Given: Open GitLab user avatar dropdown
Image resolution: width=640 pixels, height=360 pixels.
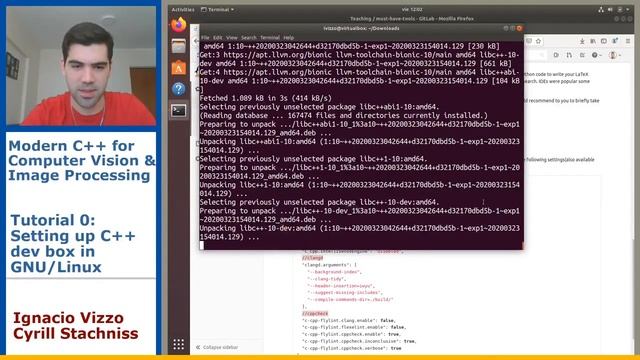Looking at the screenshot, I should 615,55.
